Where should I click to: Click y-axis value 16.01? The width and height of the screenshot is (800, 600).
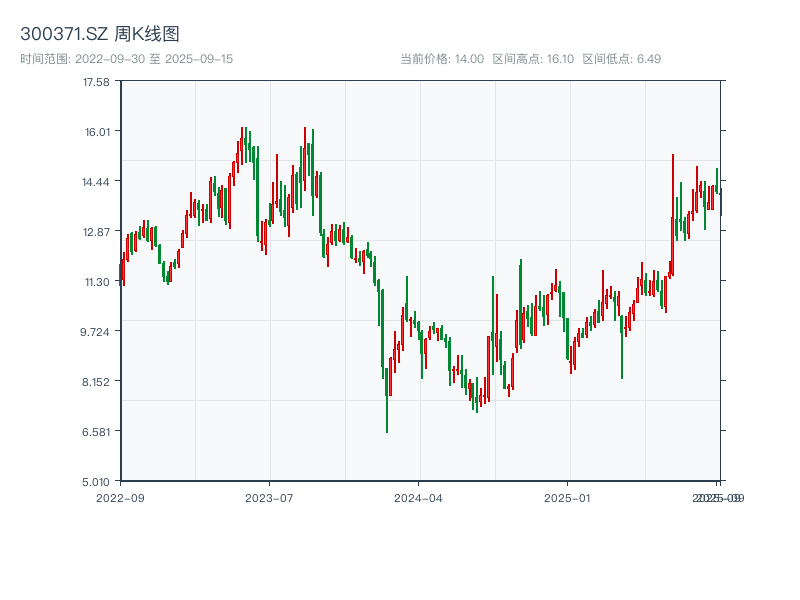[97, 132]
